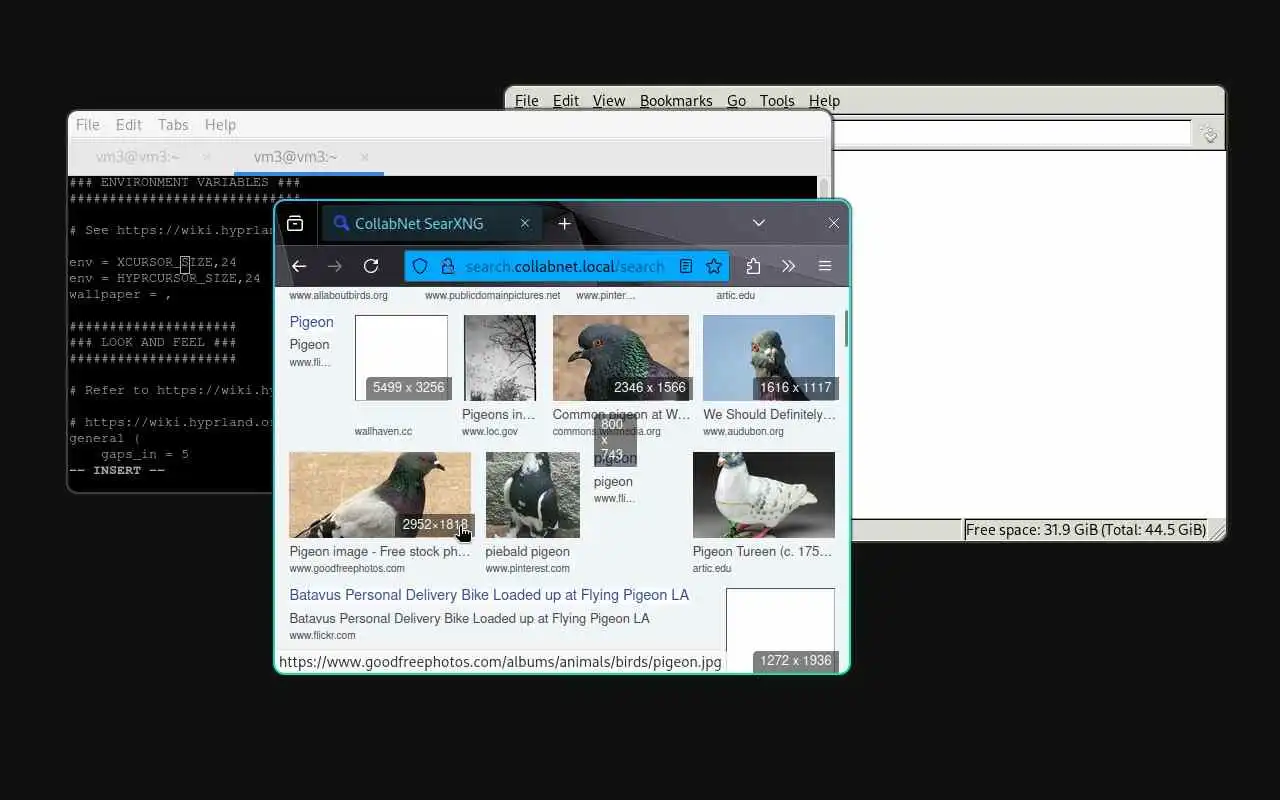This screenshot has width=1280, height=800.
Task: Open the list all tabs chevron
Action: point(759,224)
